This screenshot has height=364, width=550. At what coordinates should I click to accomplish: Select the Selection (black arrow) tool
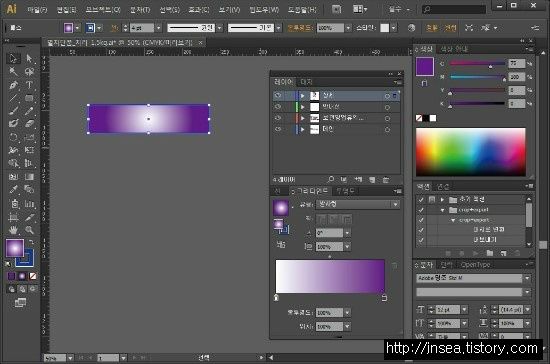click(13, 58)
